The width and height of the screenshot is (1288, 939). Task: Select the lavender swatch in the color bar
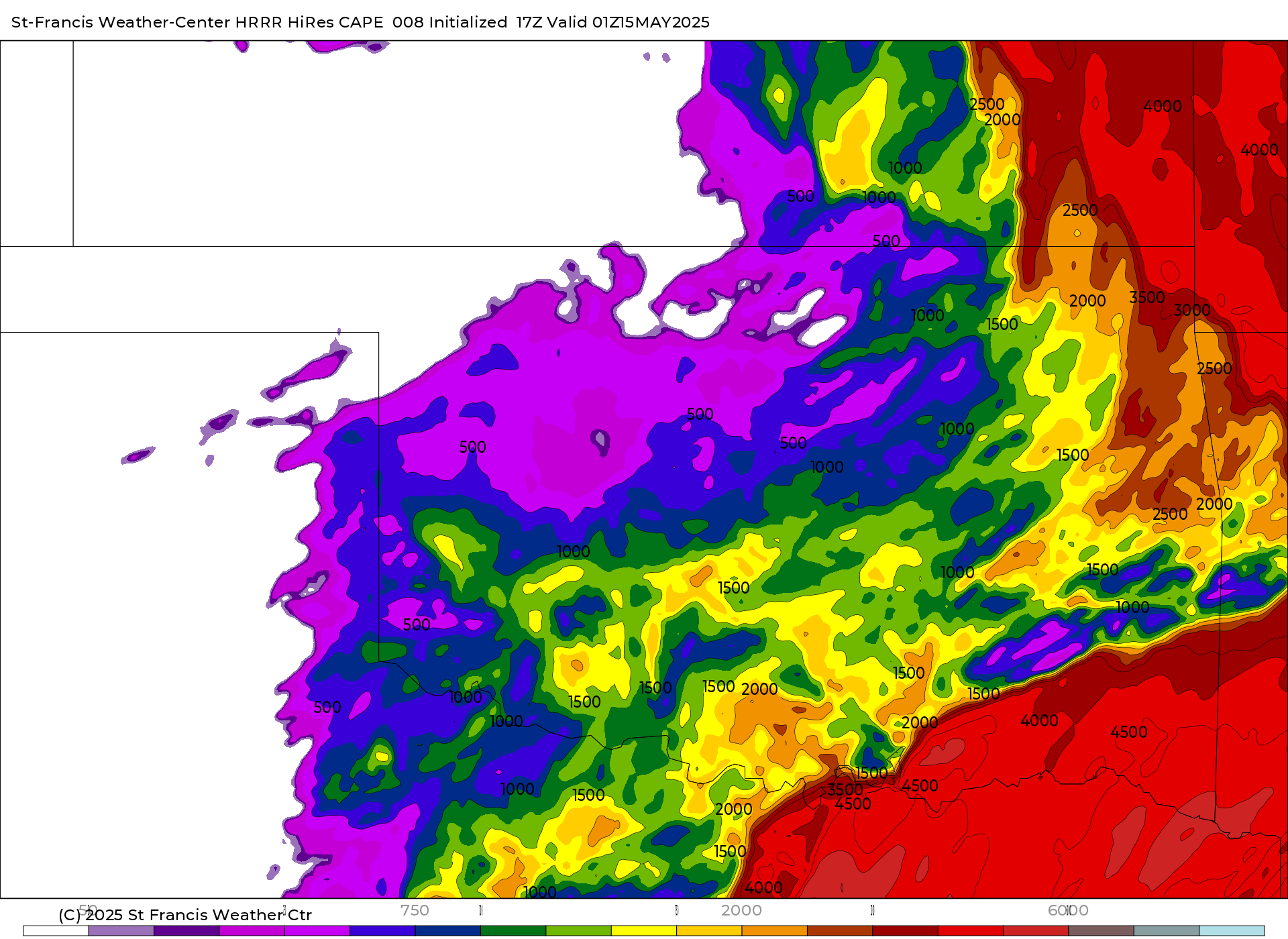click(x=121, y=931)
